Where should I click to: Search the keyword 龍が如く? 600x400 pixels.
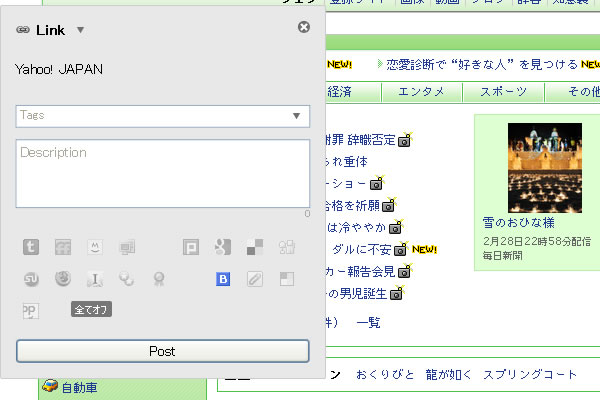[x=449, y=374]
